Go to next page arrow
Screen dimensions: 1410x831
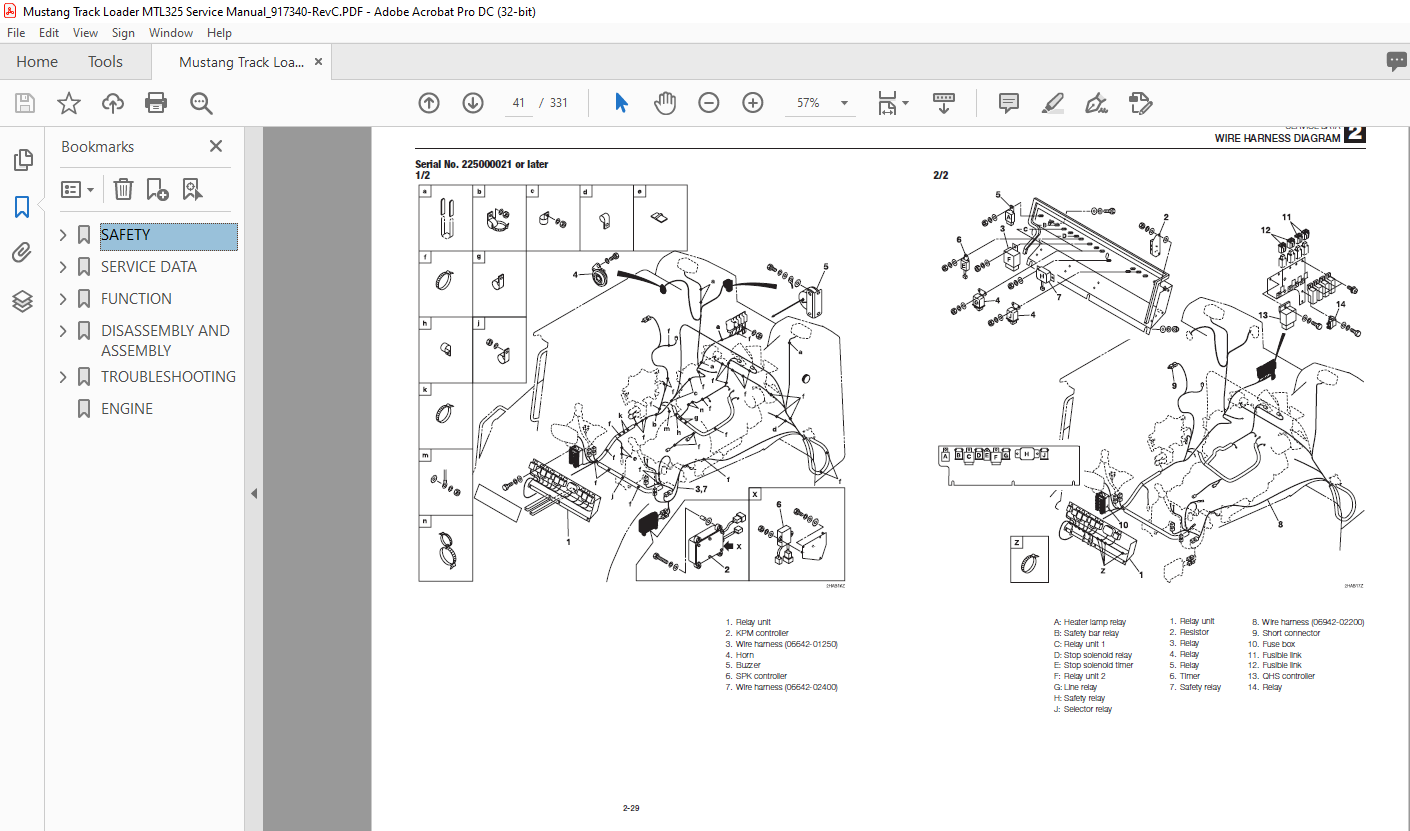click(x=473, y=103)
